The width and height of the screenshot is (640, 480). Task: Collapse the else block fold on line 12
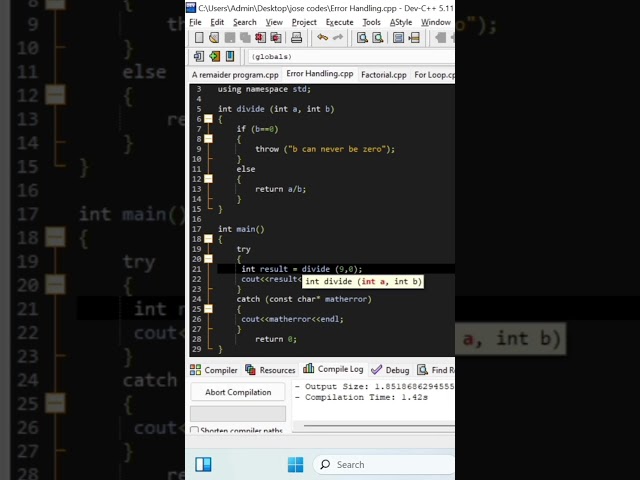[208, 179]
